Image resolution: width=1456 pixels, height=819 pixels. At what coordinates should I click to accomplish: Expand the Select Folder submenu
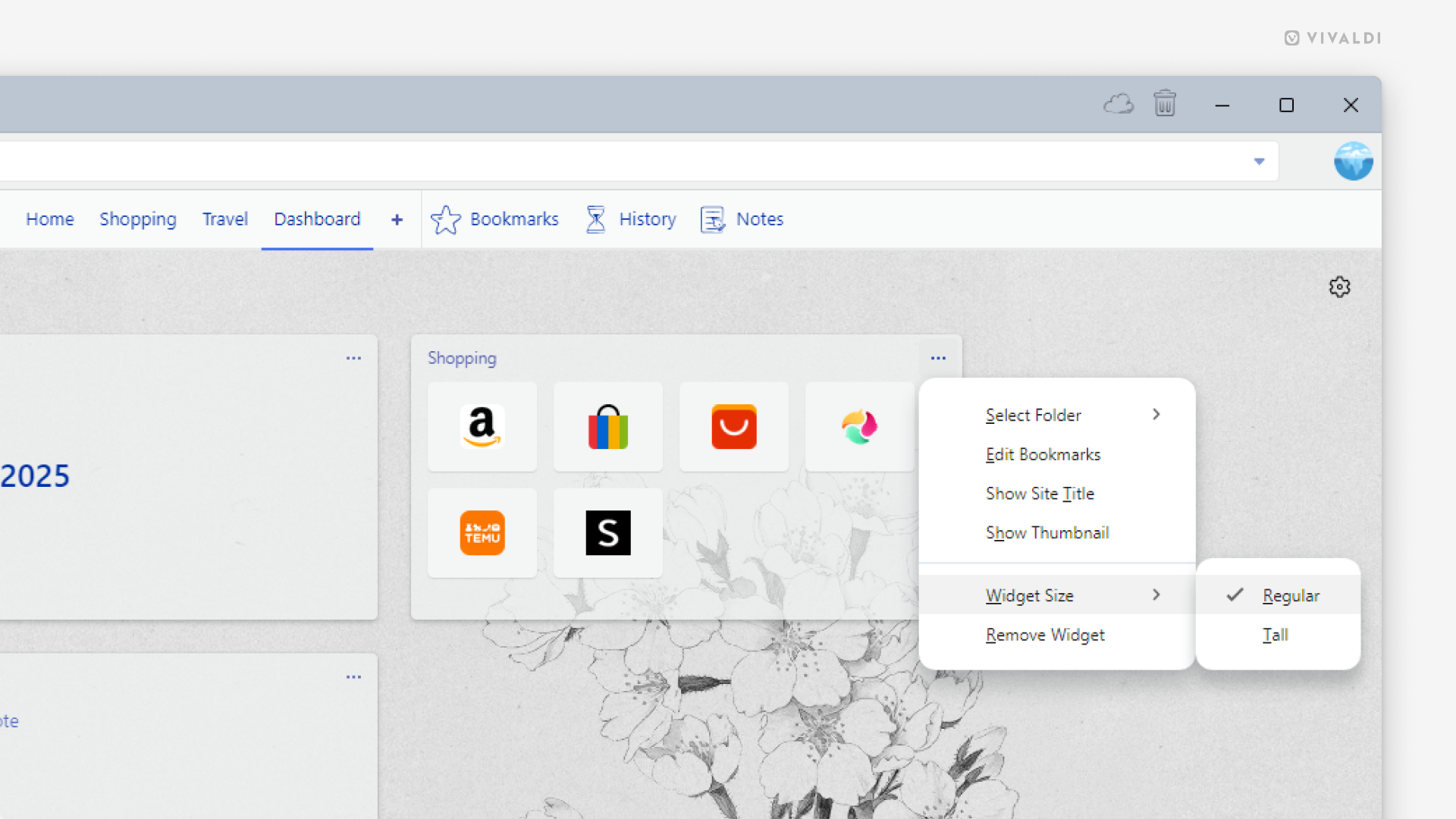pyautogui.click(x=1034, y=415)
